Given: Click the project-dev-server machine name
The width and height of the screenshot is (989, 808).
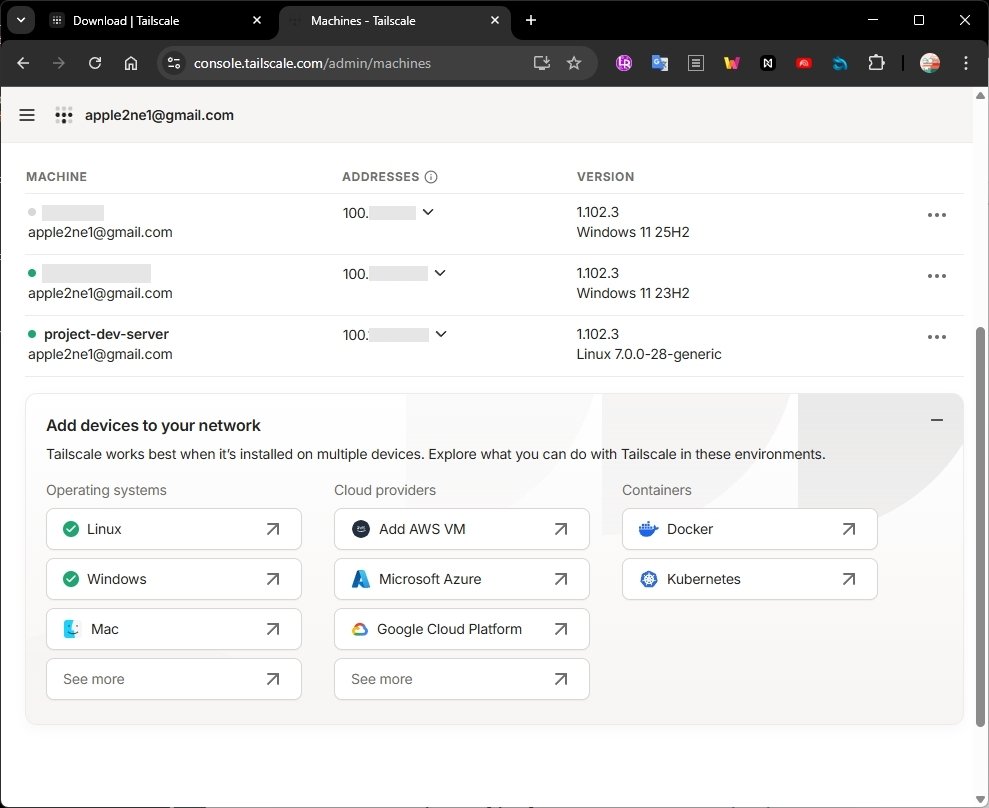Looking at the screenshot, I should [x=107, y=334].
